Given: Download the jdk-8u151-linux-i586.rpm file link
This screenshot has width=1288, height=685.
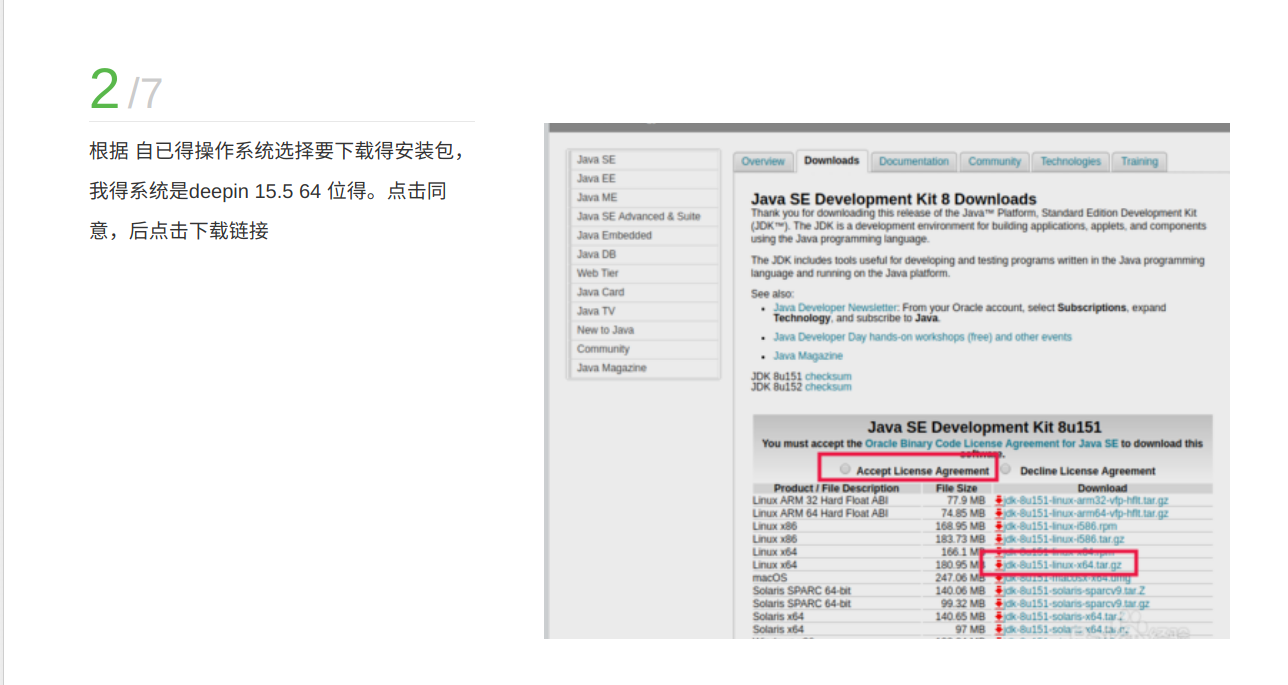Looking at the screenshot, I should [1060, 527].
